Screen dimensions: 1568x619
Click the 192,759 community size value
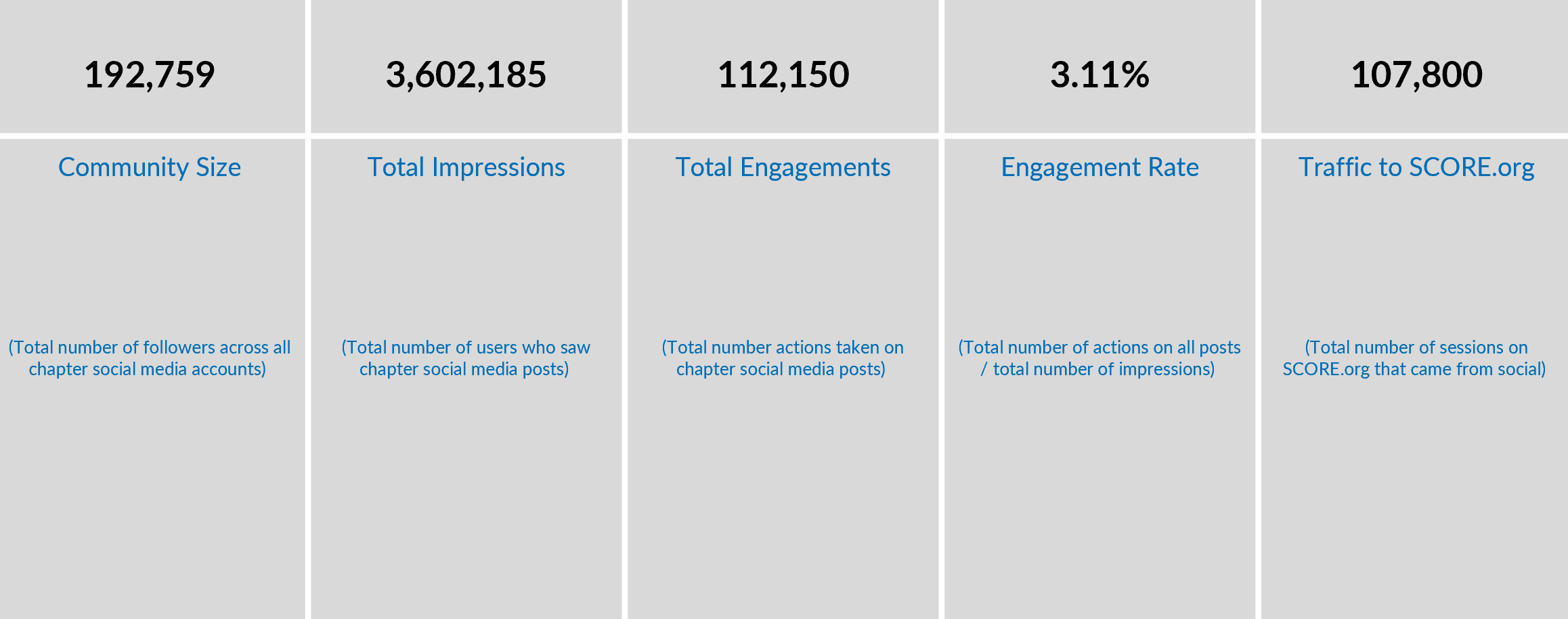(150, 74)
